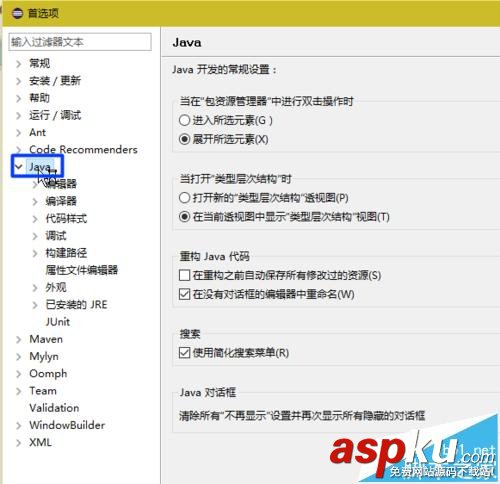Collapse the Java tree node

(19, 166)
